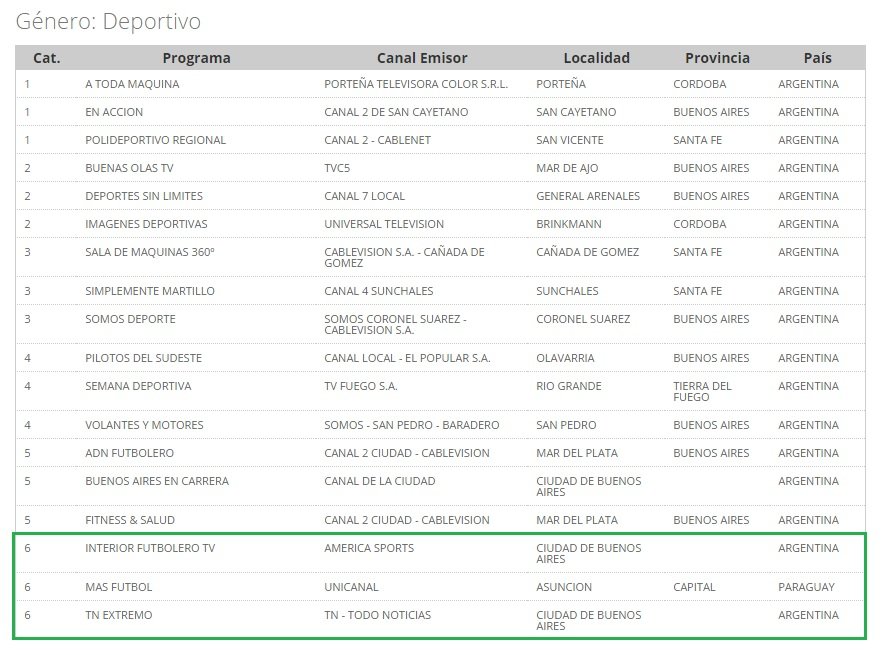This screenshot has width=882, height=655.
Task: Select the BUENAS OLAS TV program entry
Action: click(129, 168)
